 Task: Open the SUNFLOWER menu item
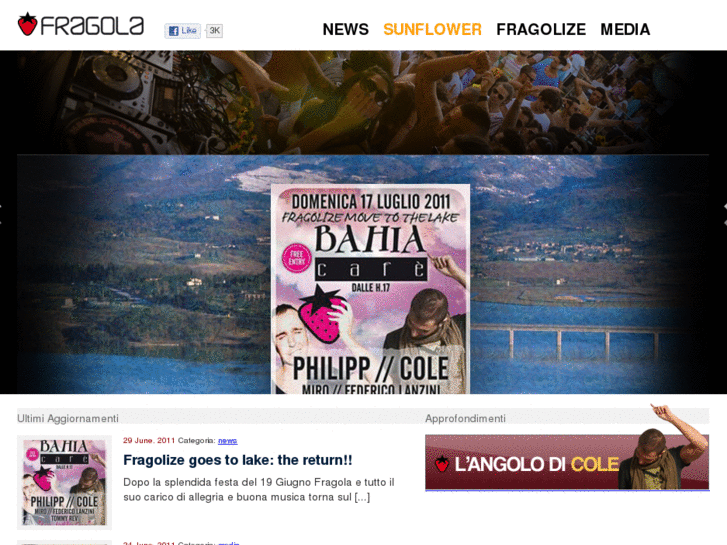432,29
